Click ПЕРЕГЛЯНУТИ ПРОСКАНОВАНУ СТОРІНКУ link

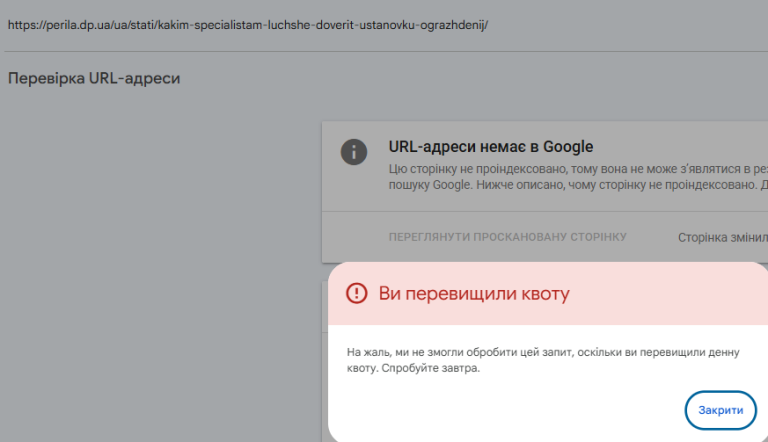[507, 237]
